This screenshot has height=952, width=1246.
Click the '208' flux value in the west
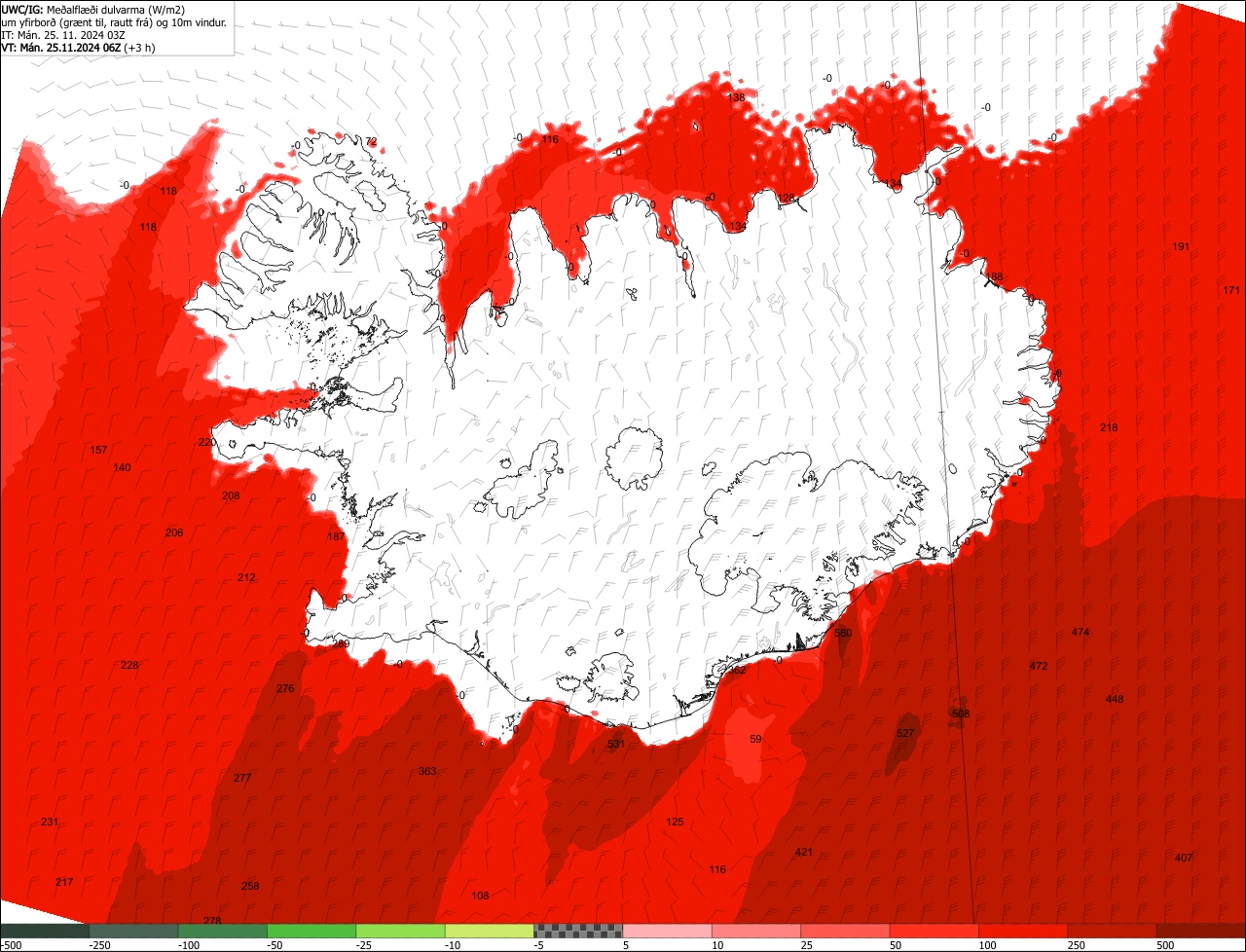pyautogui.click(x=231, y=495)
